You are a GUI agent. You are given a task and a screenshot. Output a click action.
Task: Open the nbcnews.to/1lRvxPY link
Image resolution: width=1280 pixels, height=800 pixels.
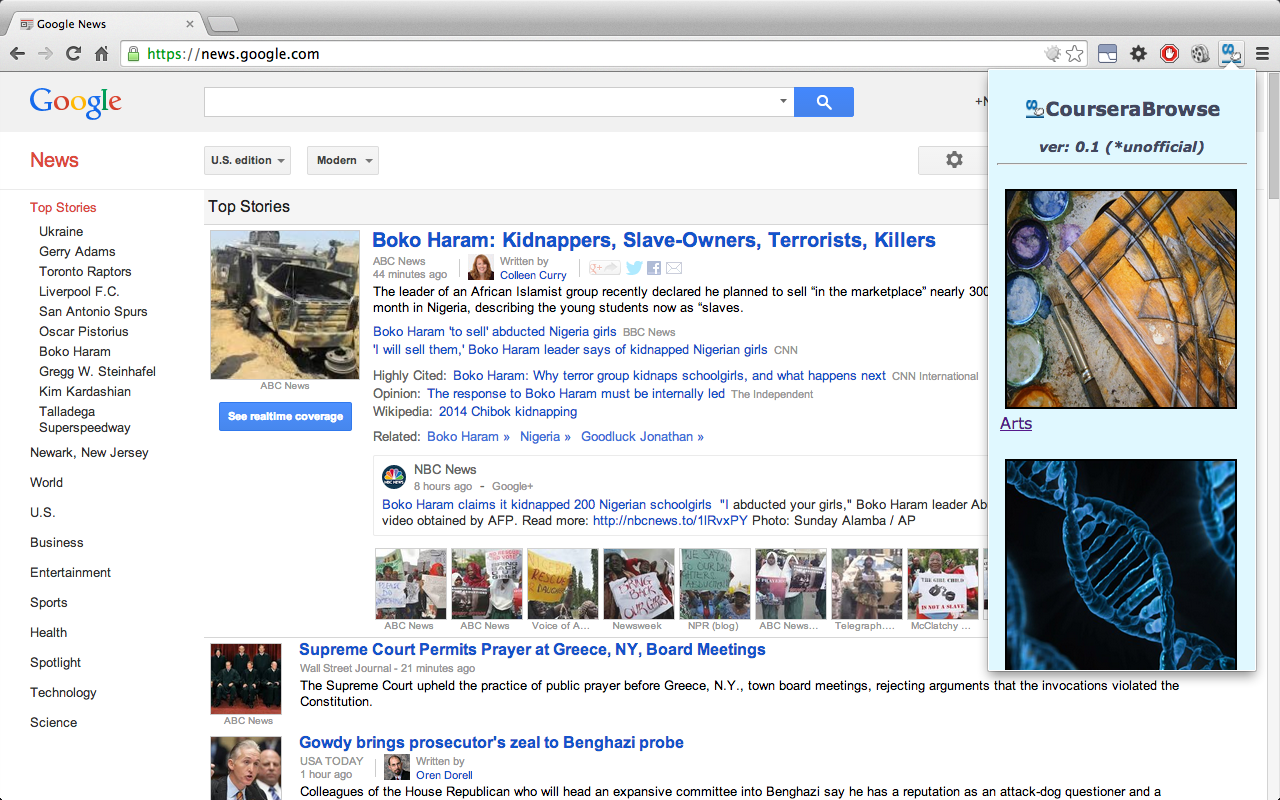pyautogui.click(x=670, y=520)
